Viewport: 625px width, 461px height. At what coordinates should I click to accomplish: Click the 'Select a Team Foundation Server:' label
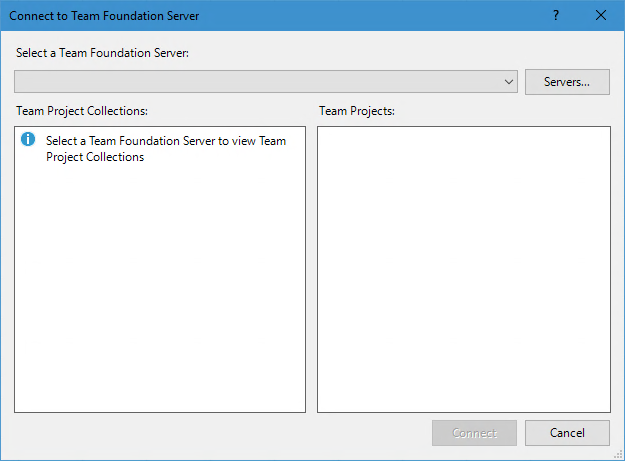point(102,53)
